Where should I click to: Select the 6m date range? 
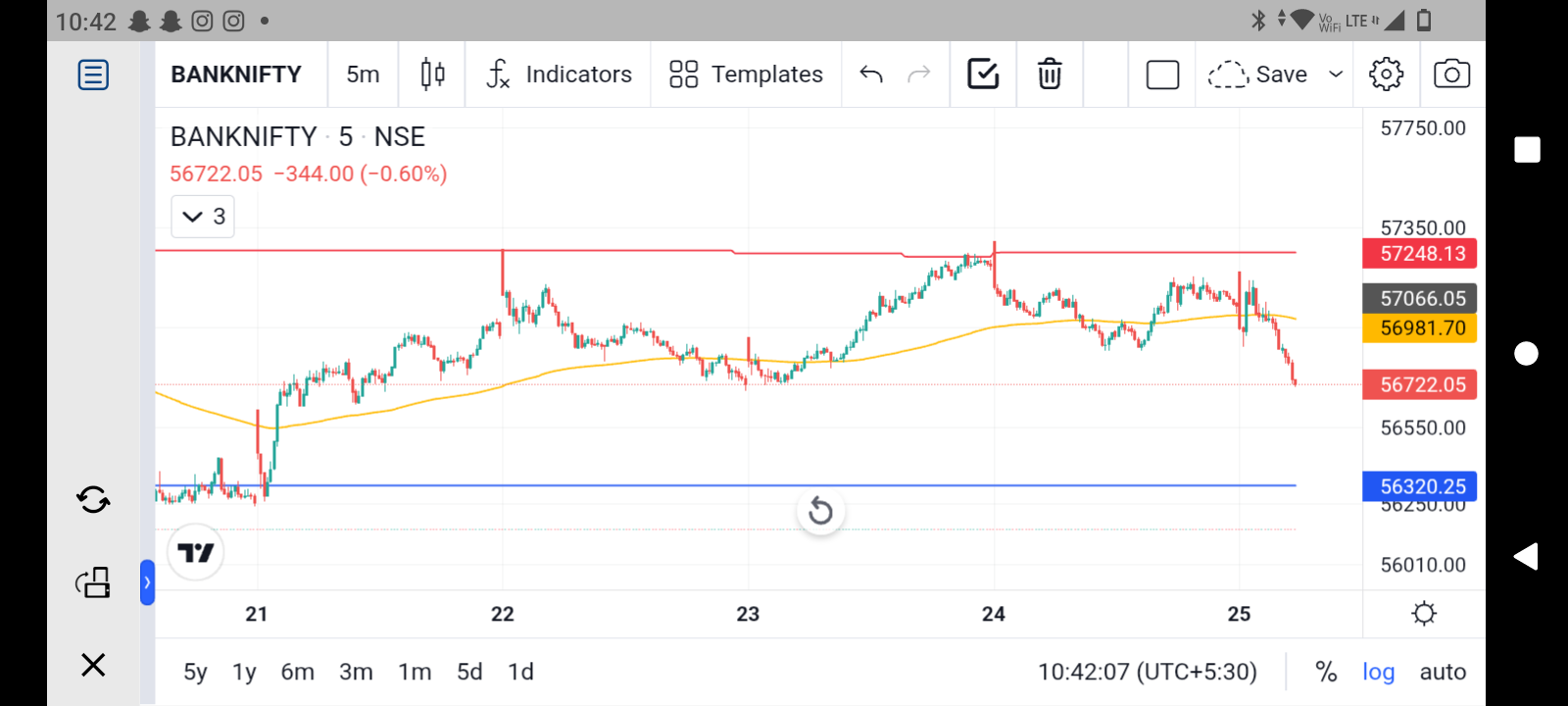coord(298,672)
